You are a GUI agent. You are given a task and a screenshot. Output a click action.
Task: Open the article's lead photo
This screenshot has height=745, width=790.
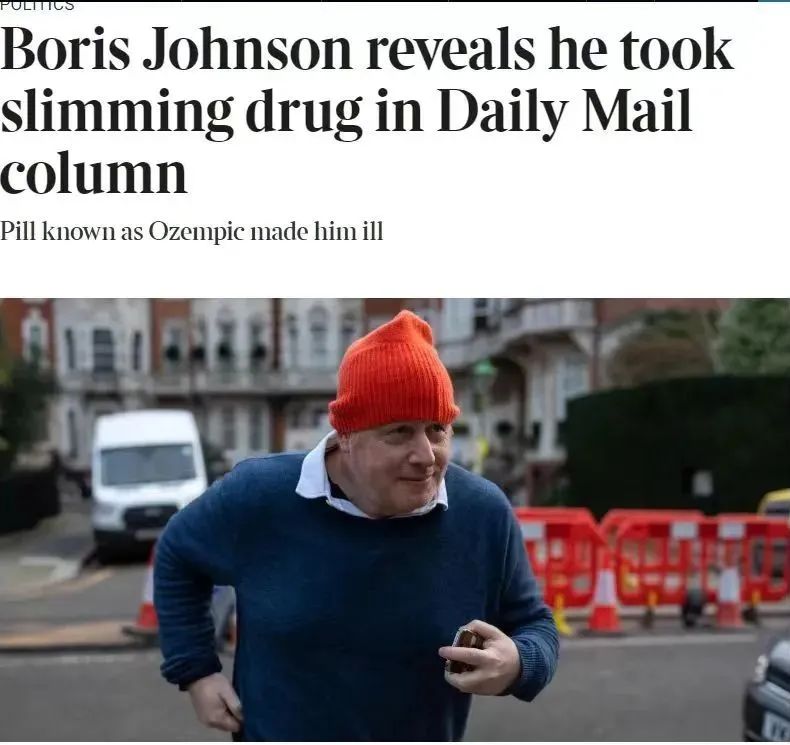[395, 519]
